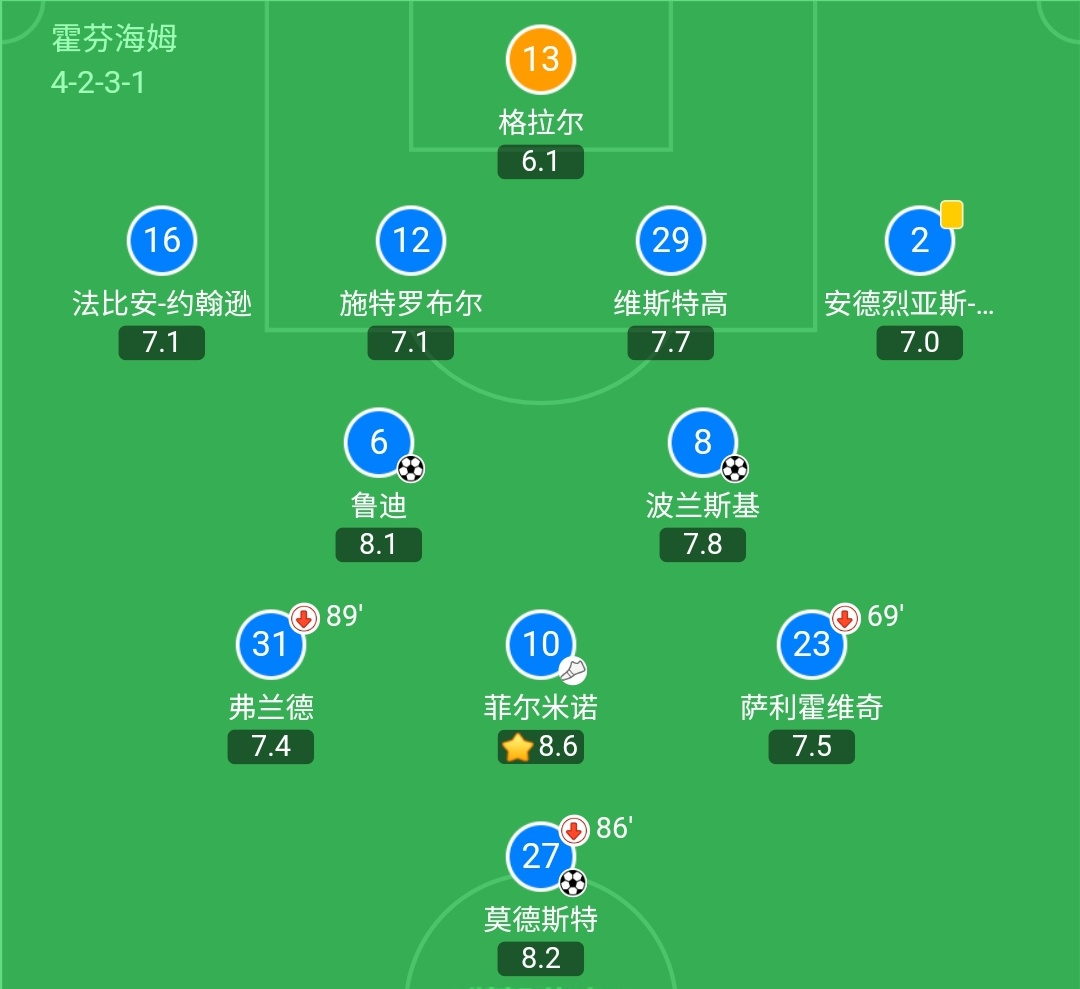
Task: Click the 7.7 rating badge under 维斯特高
Action: [671, 343]
